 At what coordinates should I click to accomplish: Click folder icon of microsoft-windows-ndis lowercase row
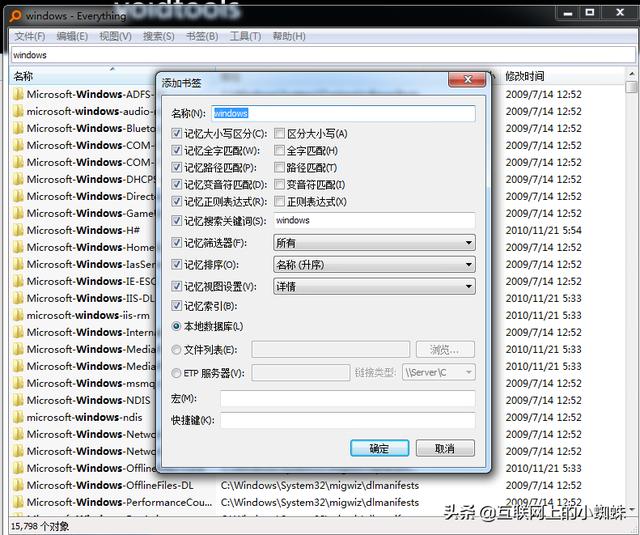point(18,417)
